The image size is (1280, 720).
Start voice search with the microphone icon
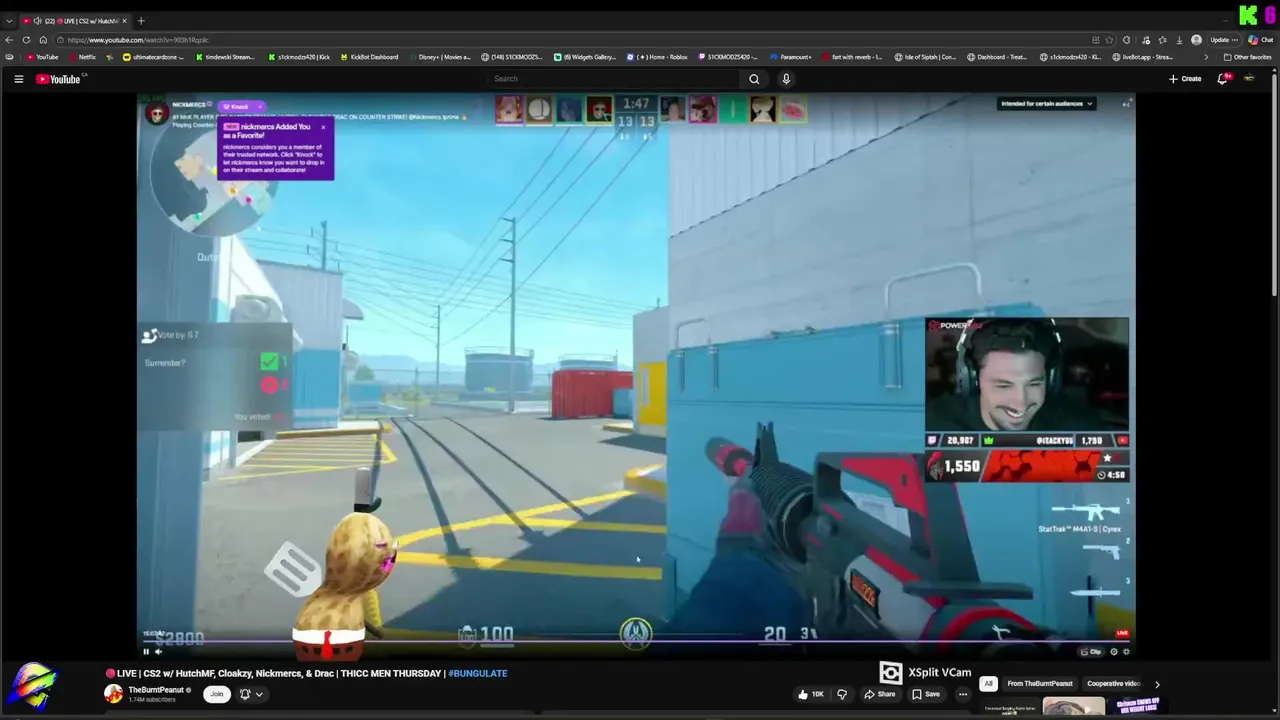pyautogui.click(x=786, y=79)
